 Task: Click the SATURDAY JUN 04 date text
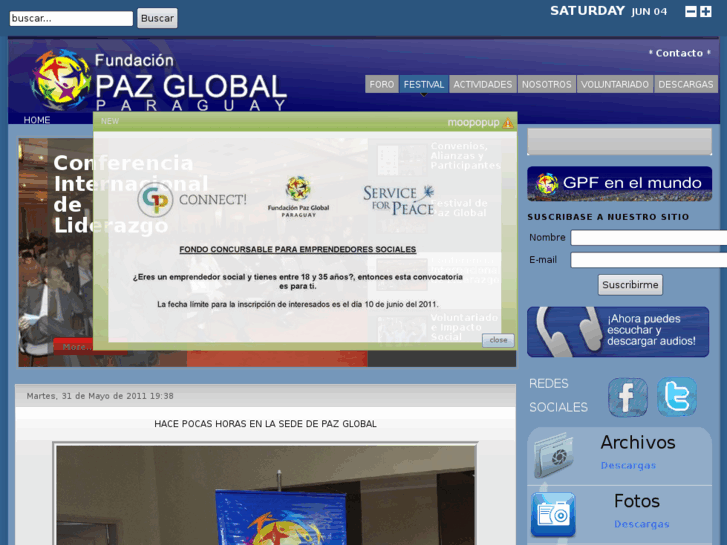[608, 11]
